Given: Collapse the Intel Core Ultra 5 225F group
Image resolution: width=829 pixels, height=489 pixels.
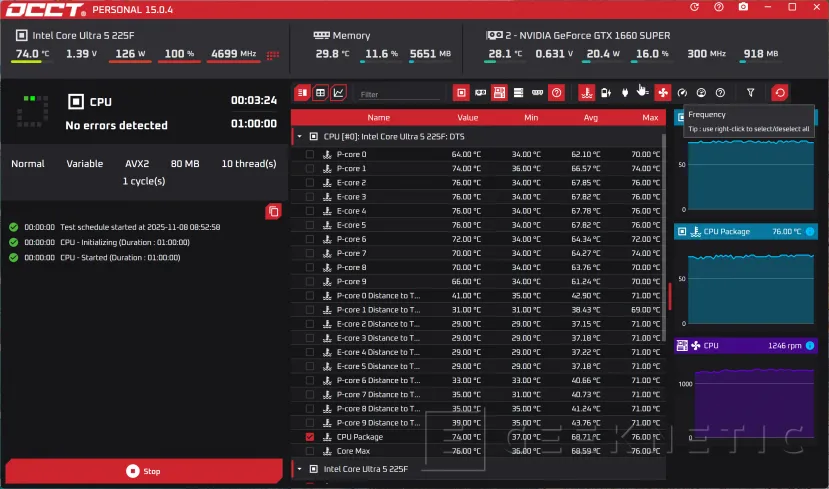Looking at the screenshot, I should tap(299, 469).
